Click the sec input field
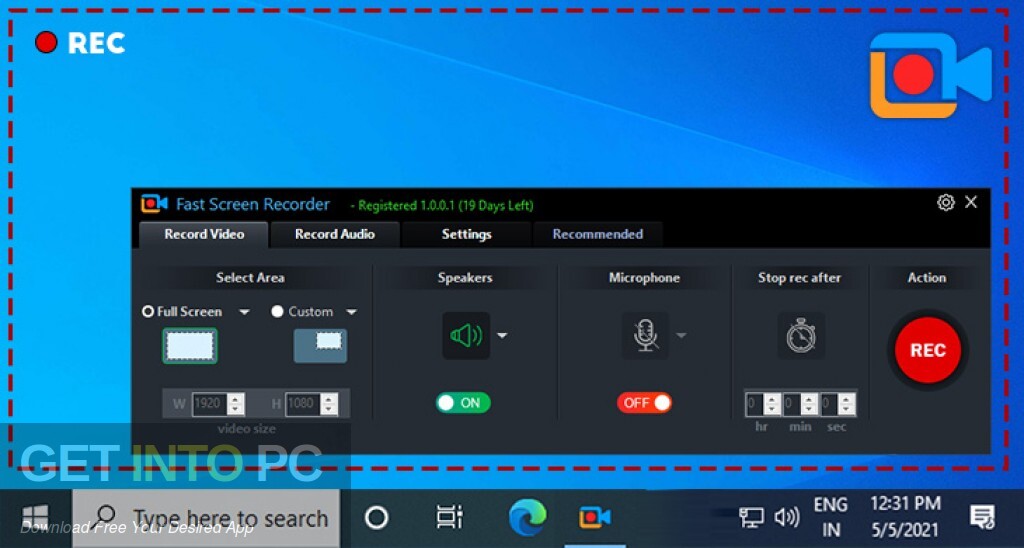1024x548 pixels. [x=829, y=404]
